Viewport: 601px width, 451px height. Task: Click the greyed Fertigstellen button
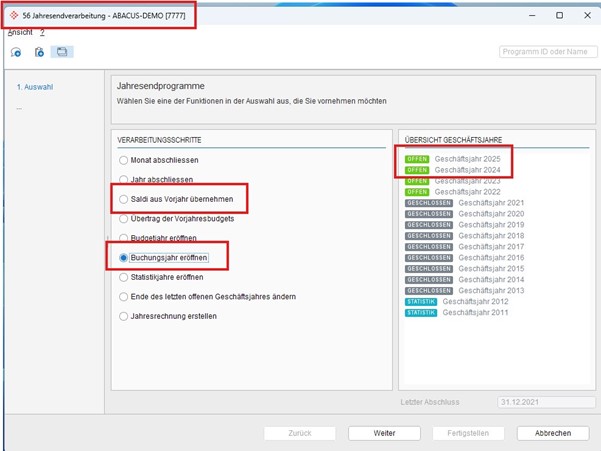(468, 433)
